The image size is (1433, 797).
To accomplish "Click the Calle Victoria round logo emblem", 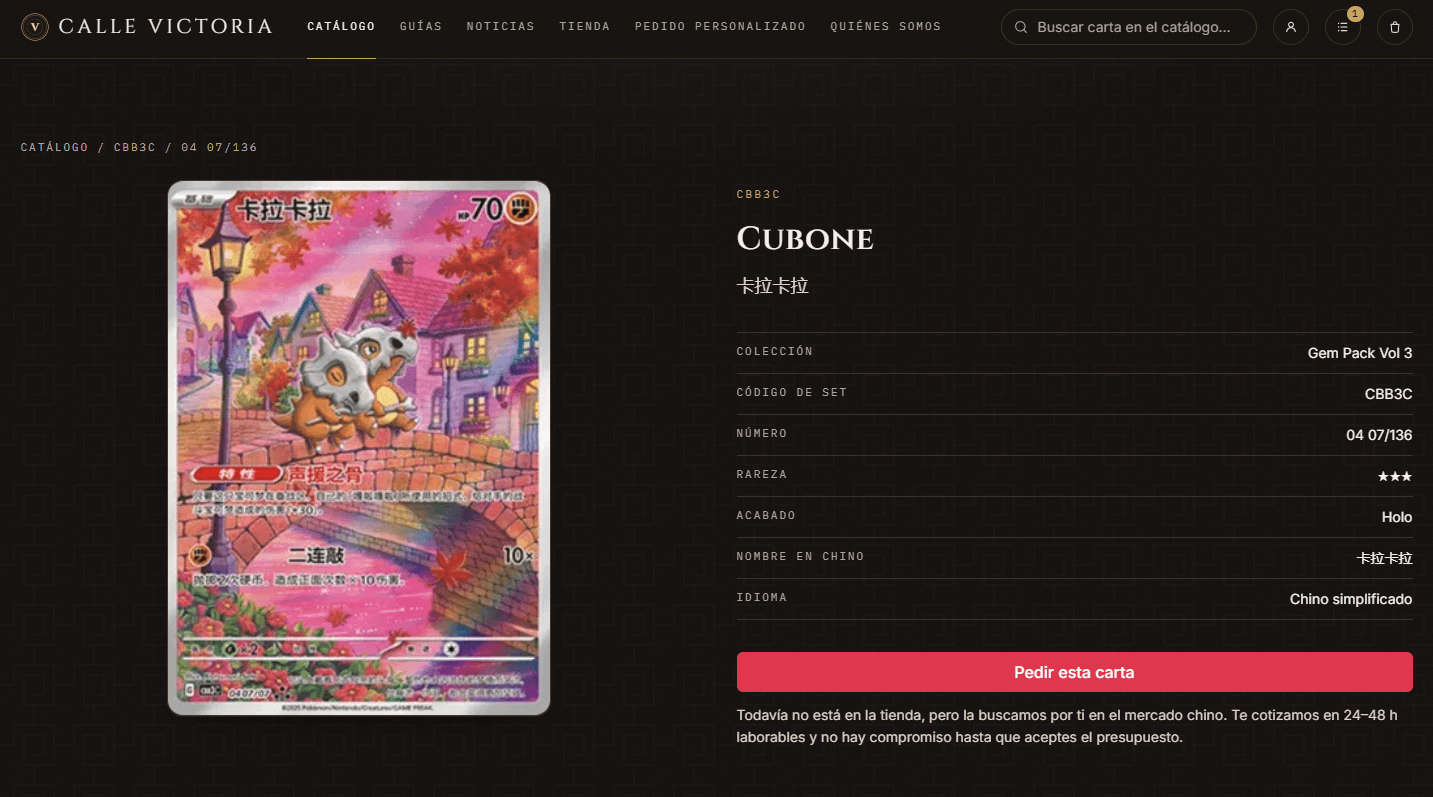I will (35, 27).
